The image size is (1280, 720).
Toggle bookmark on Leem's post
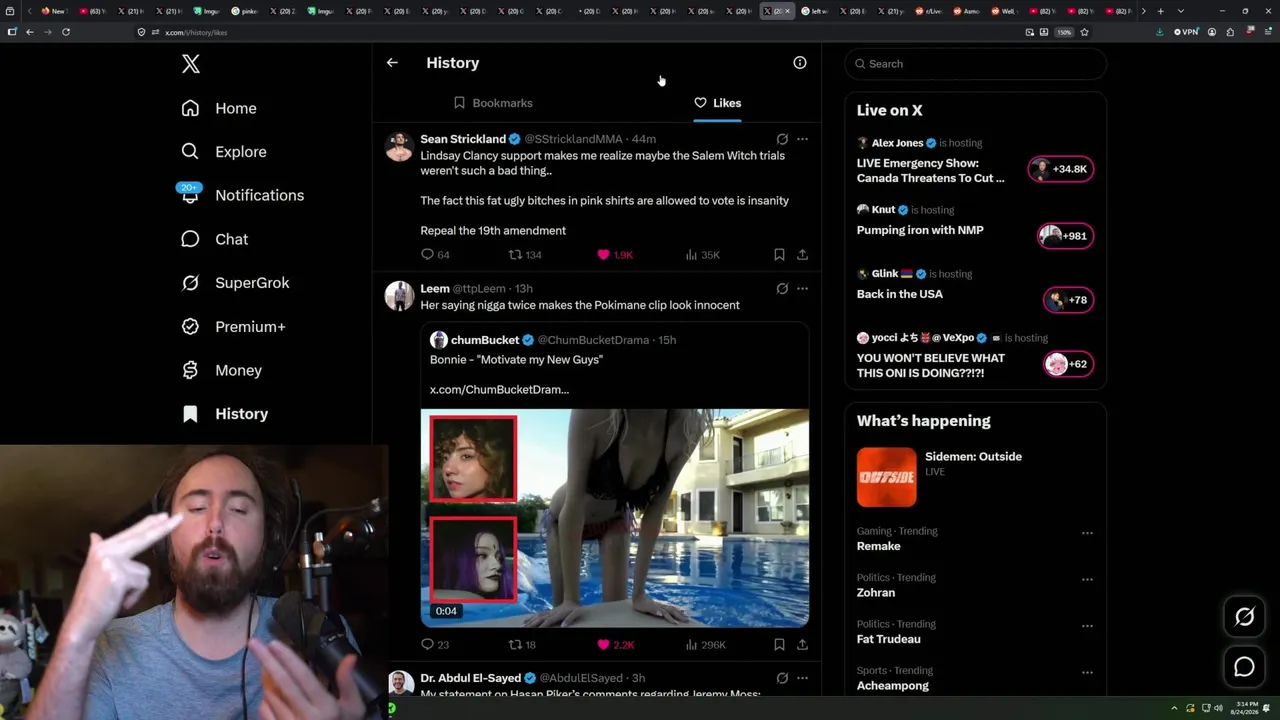point(779,645)
